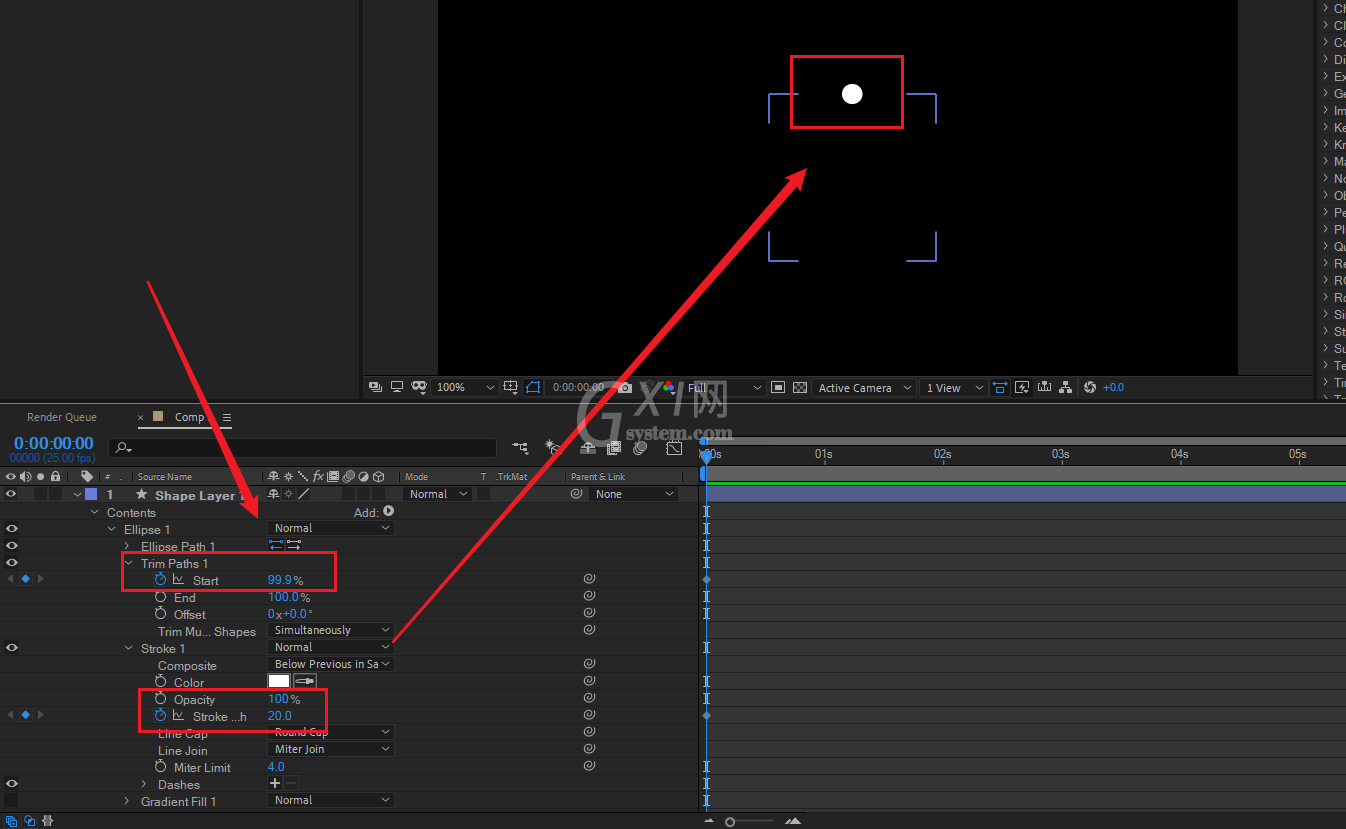Open Shape Layer 1 Parent None dropdown
This screenshot has width=1346, height=829.
click(x=634, y=494)
